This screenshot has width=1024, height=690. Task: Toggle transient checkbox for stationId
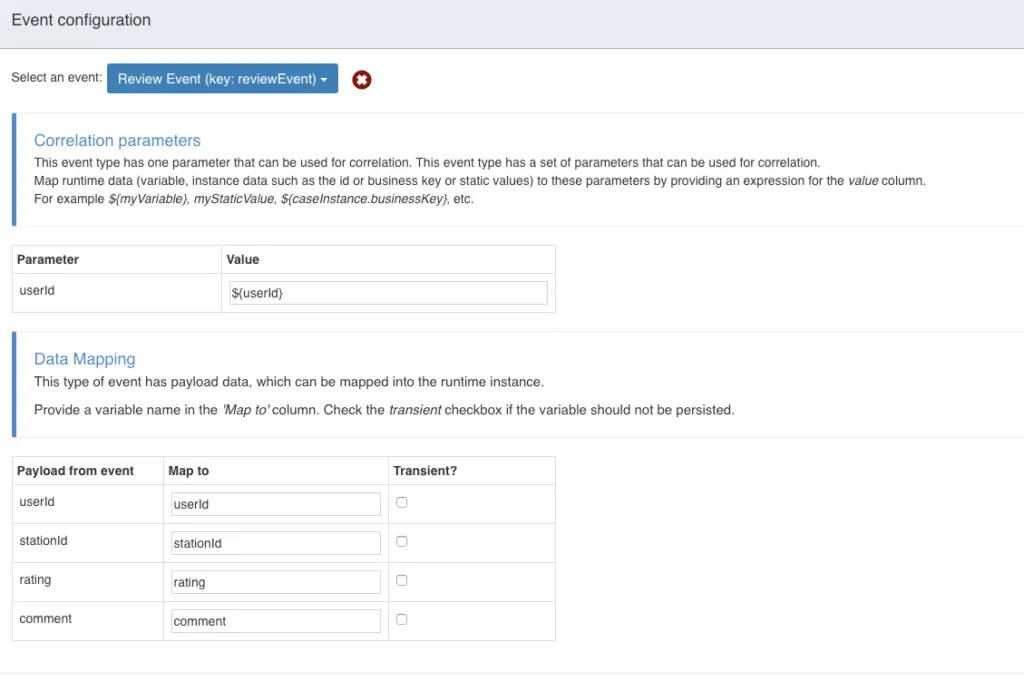(402, 541)
